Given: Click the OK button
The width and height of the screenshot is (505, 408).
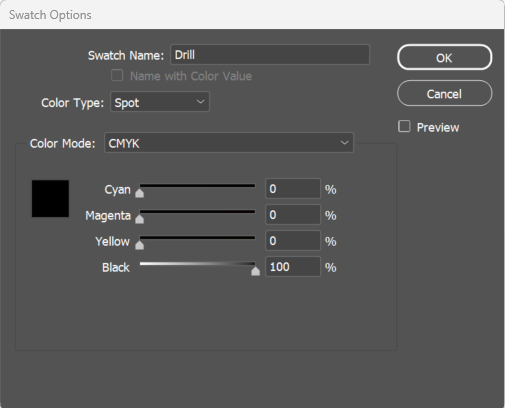Looking at the screenshot, I should point(444,57).
